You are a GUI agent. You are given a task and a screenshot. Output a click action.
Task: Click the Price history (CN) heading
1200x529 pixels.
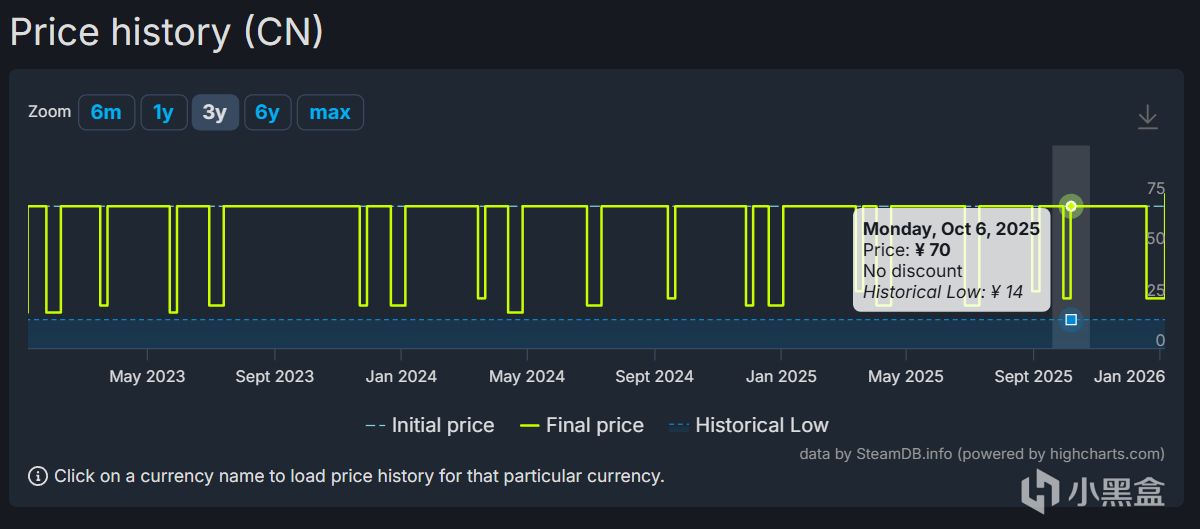click(167, 32)
